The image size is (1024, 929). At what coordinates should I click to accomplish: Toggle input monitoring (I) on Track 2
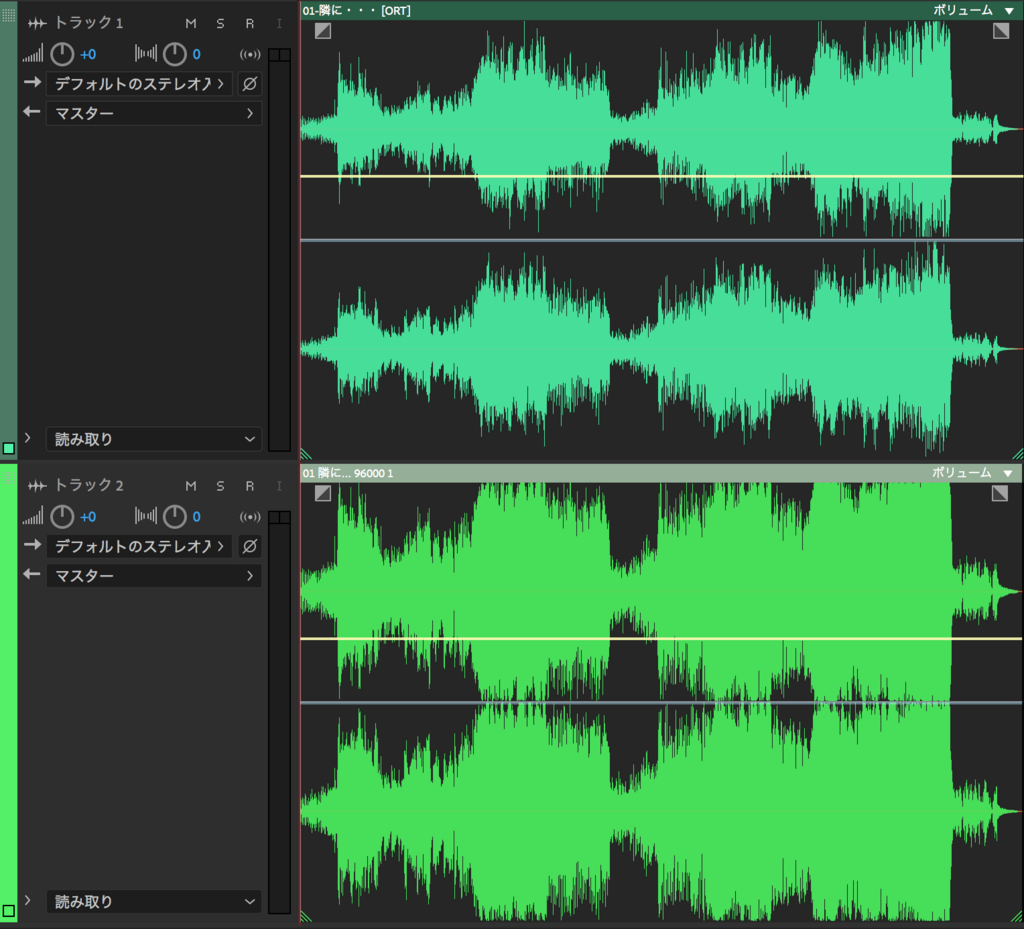tap(279, 486)
